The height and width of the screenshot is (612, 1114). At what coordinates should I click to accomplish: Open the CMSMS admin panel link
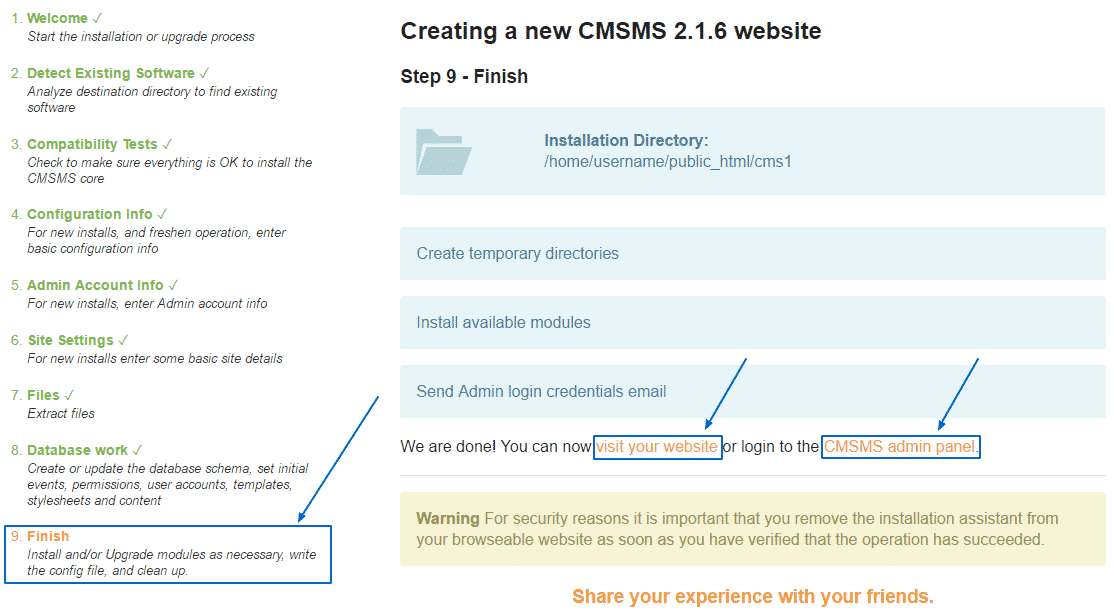[900, 447]
